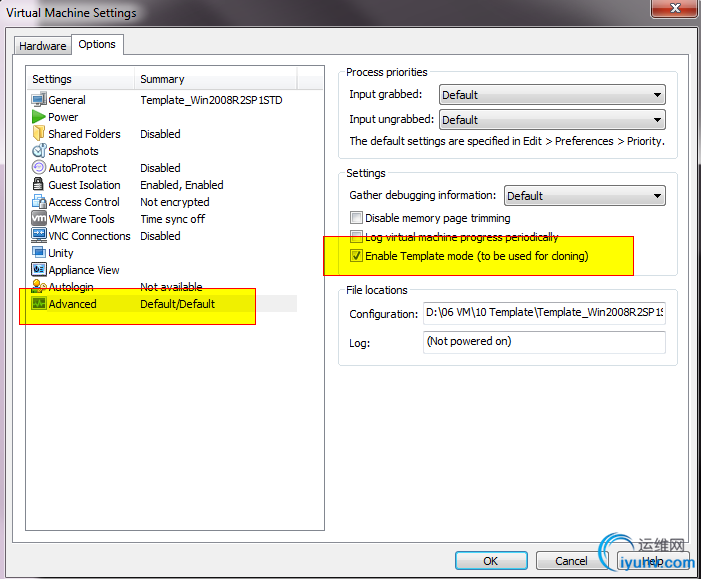The image size is (701, 579).
Task: Select the Appliance View row label
Action: [84, 270]
